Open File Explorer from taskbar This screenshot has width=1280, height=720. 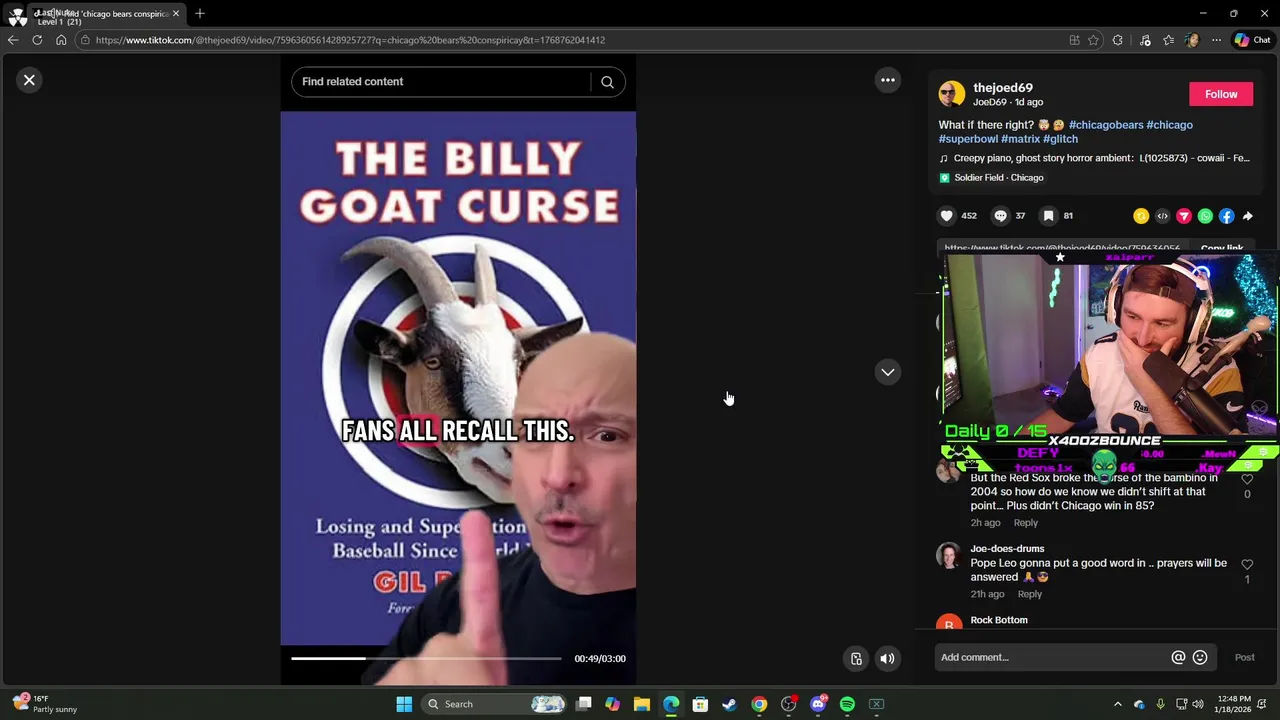(642, 704)
